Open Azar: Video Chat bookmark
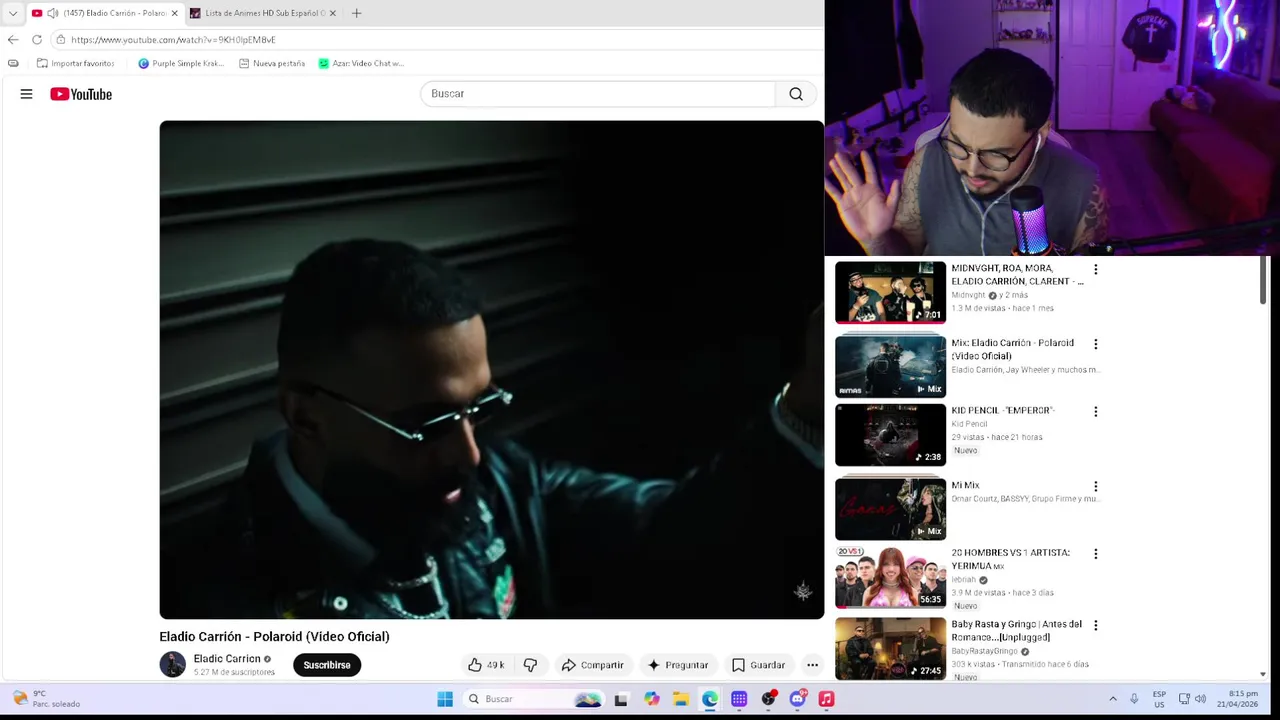 point(361,63)
